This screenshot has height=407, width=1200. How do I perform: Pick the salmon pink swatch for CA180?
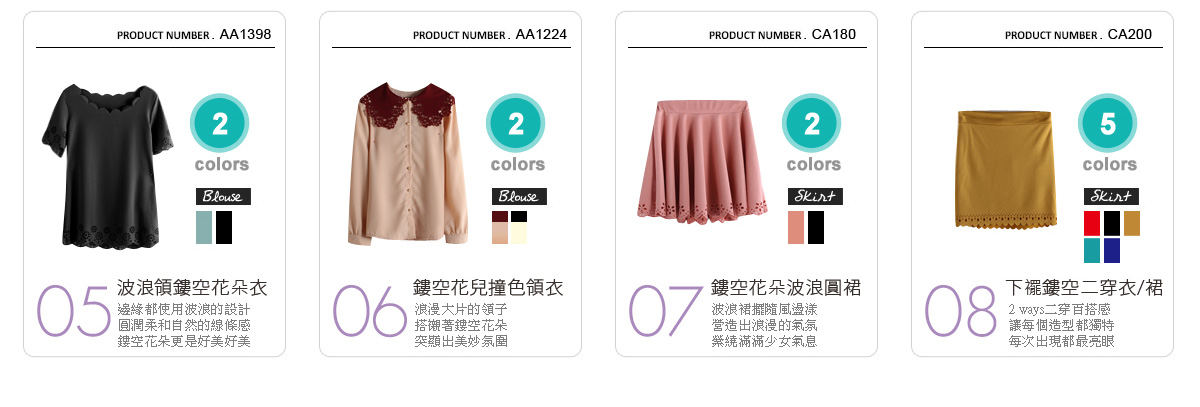pos(796,227)
